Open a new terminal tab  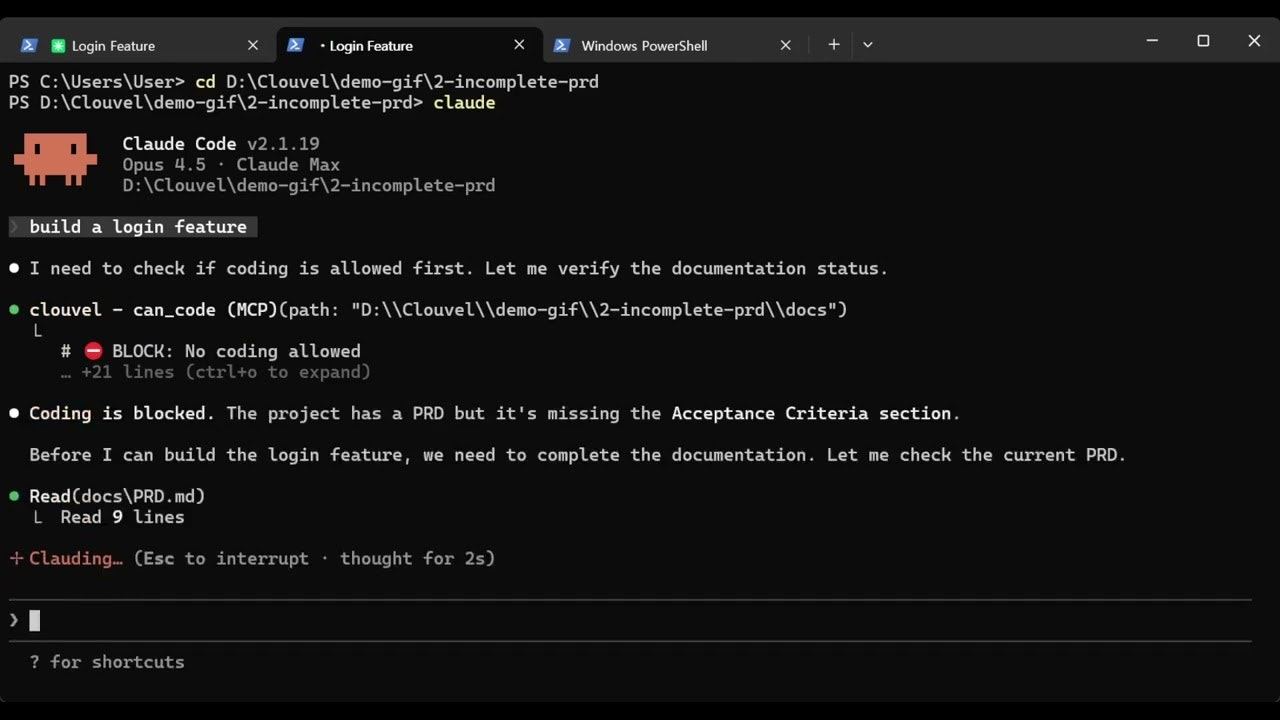tap(833, 45)
